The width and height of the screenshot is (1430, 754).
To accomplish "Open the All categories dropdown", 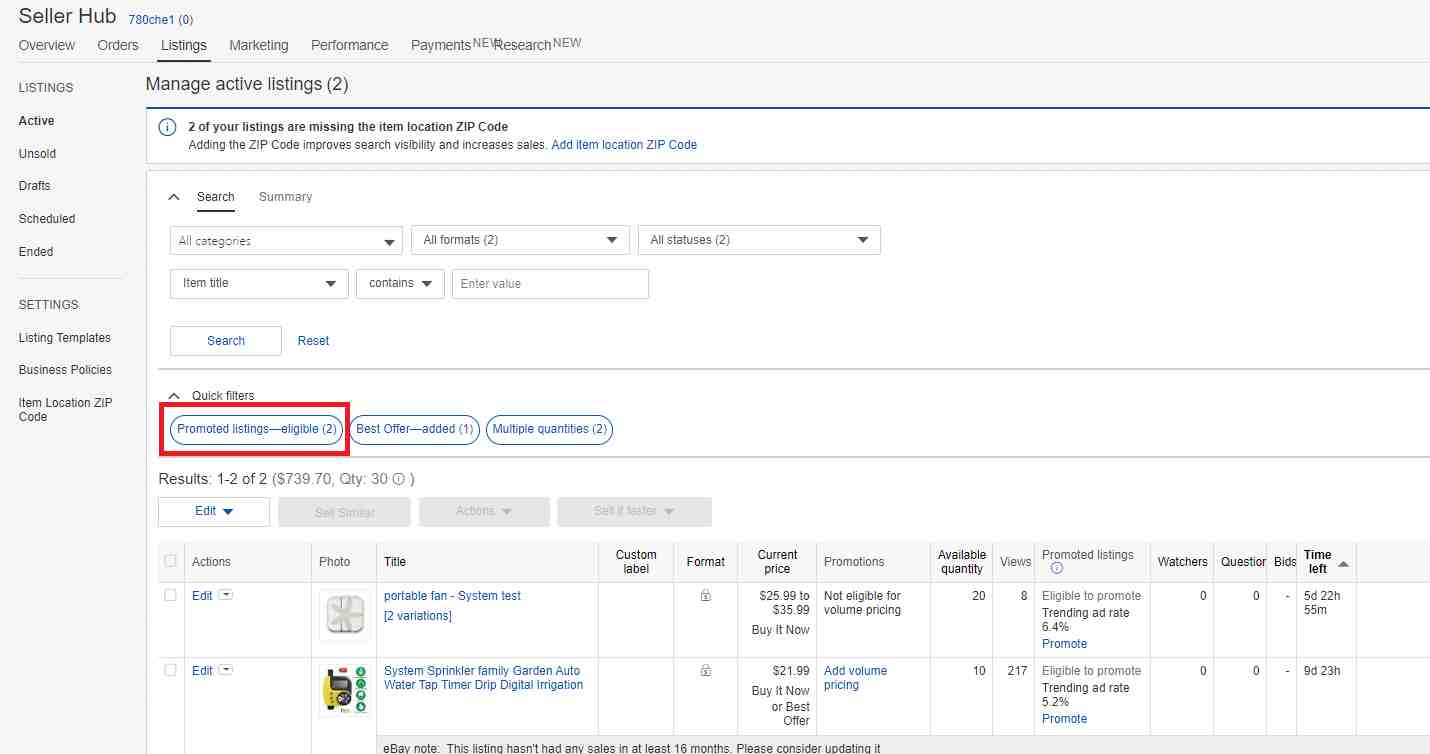I will coord(286,241).
